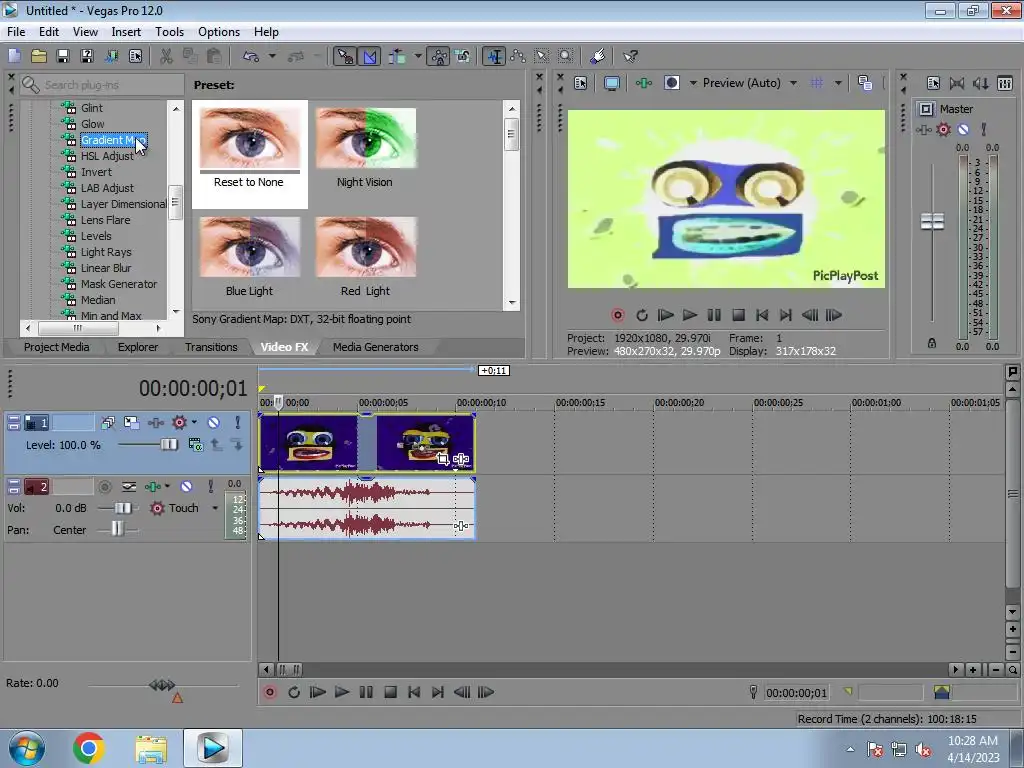This screenshot has width=1024, height=768.
Task: Click Record button in preview transport
Action: point(617,315)
